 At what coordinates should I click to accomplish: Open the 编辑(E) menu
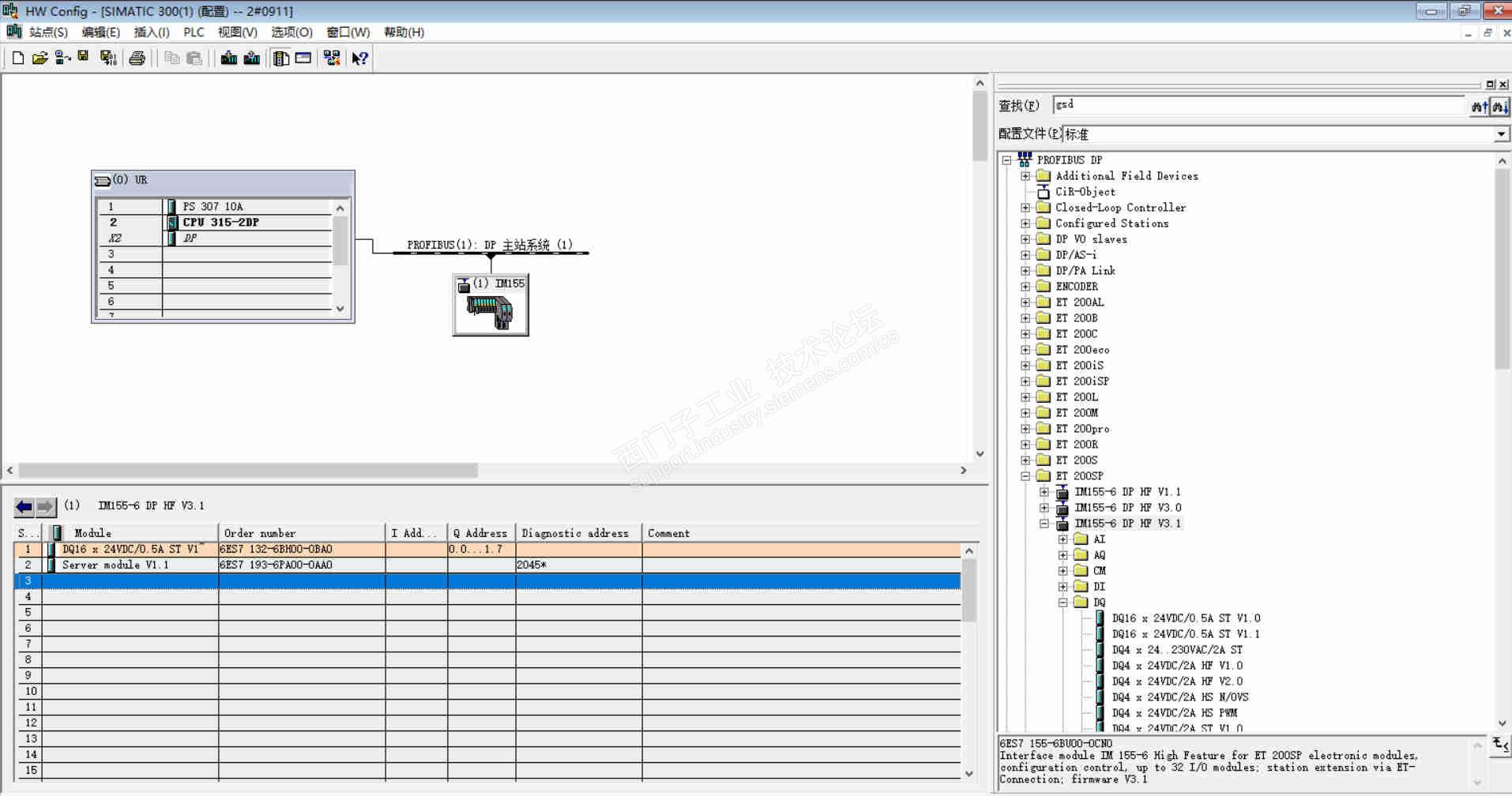point(101,32)
